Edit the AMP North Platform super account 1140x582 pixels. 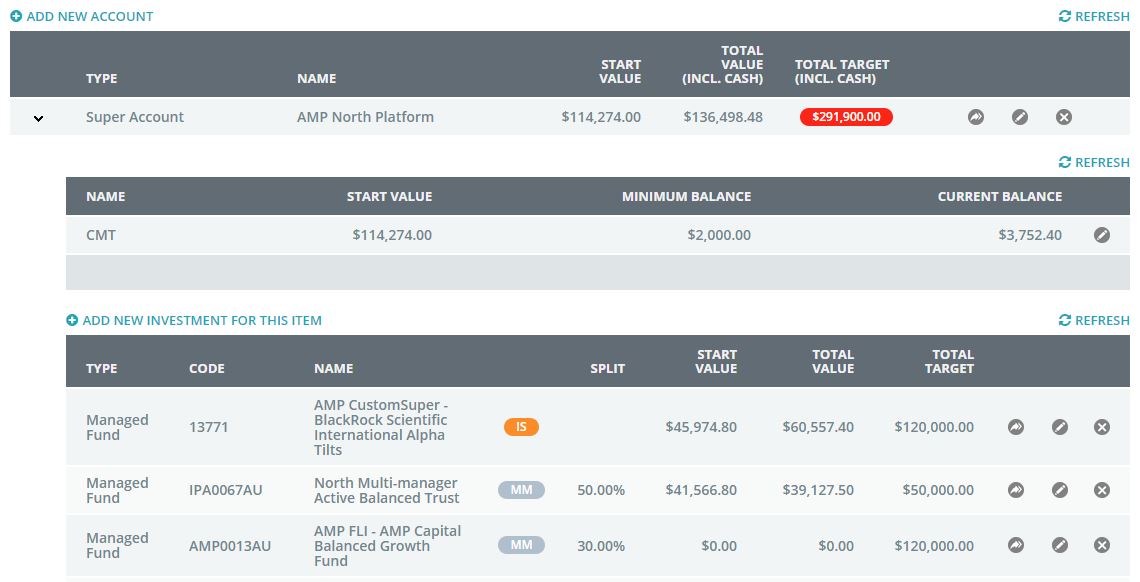(x=1020, y=117)
